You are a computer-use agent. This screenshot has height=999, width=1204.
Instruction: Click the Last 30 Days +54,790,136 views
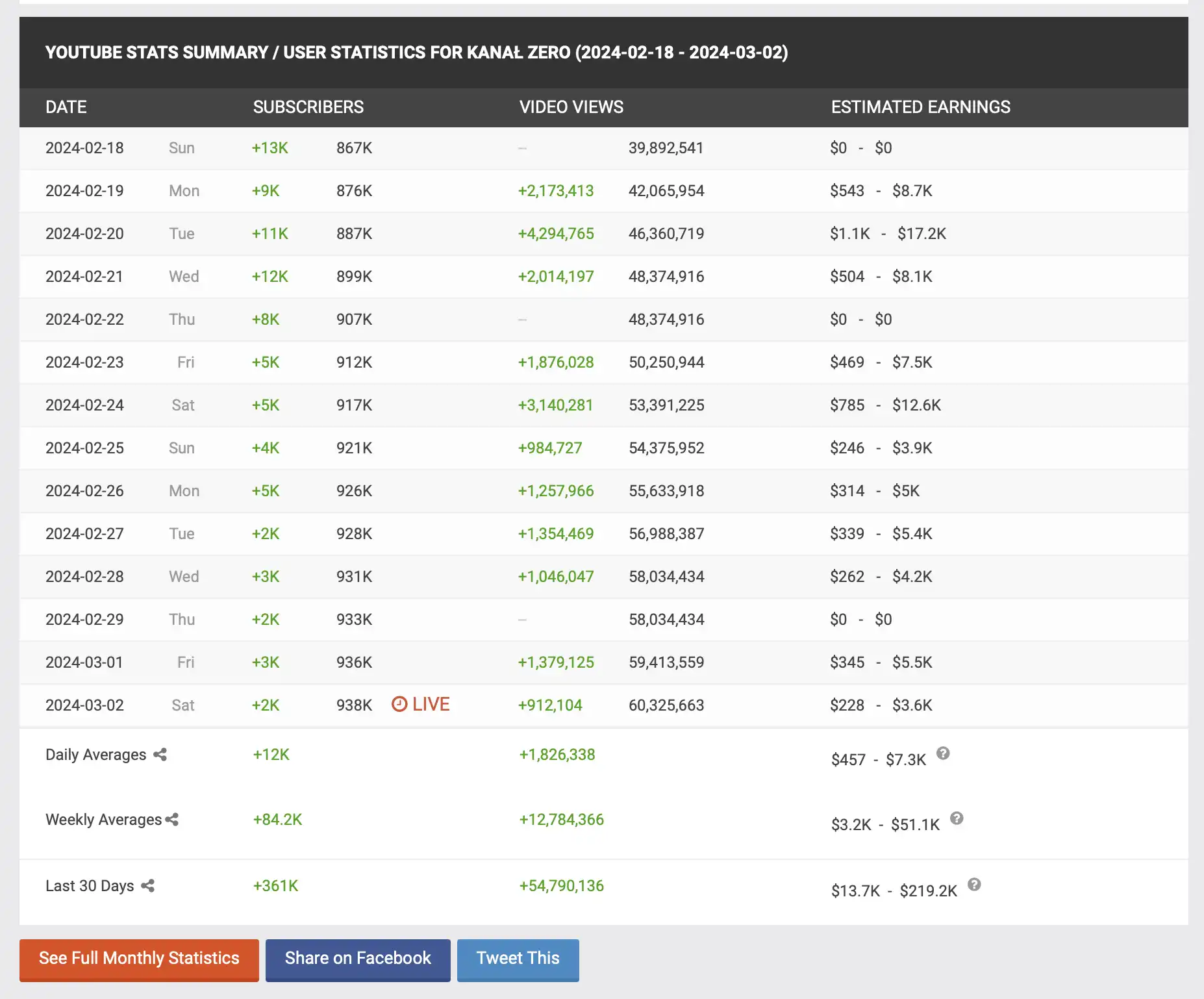pos(561,886)
